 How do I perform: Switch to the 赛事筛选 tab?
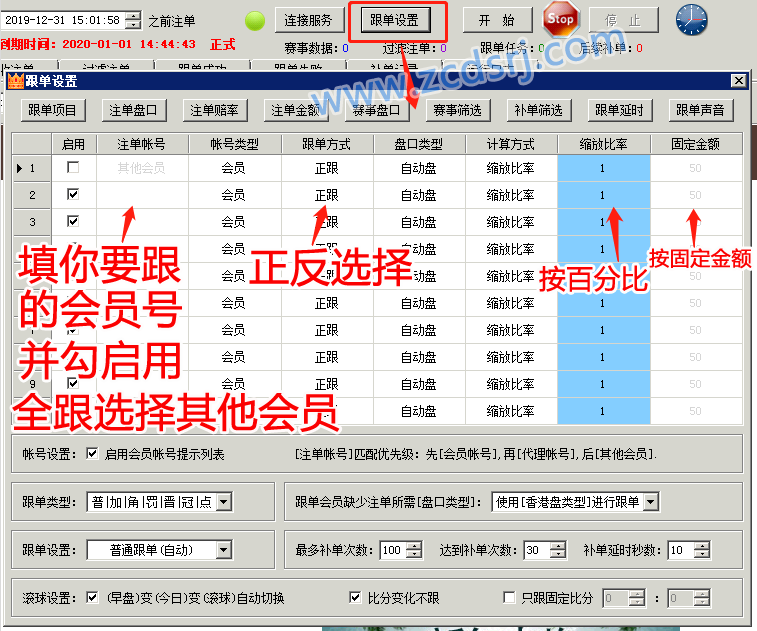point(457,110)
